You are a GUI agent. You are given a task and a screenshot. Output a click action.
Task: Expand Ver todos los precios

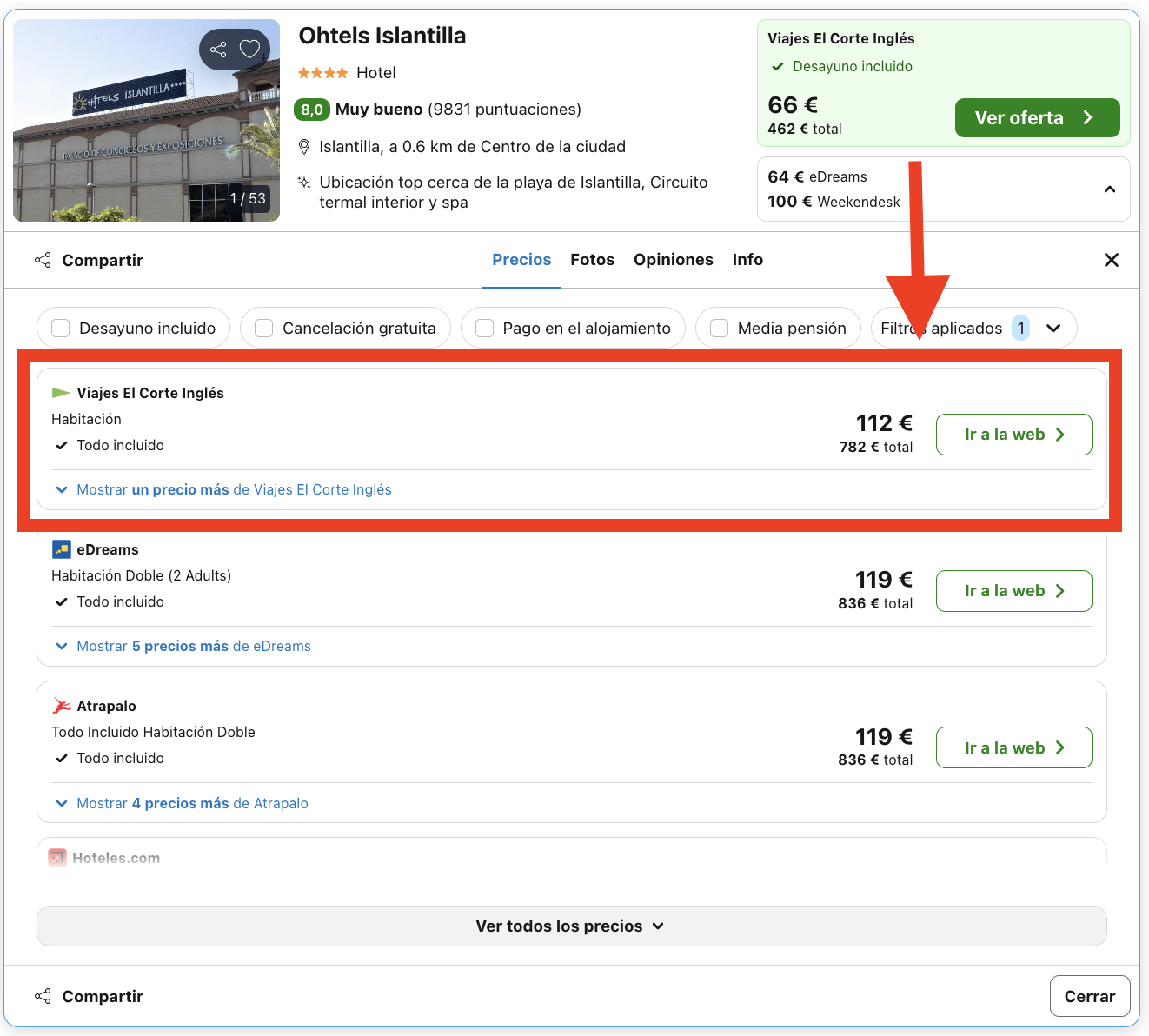571,926
